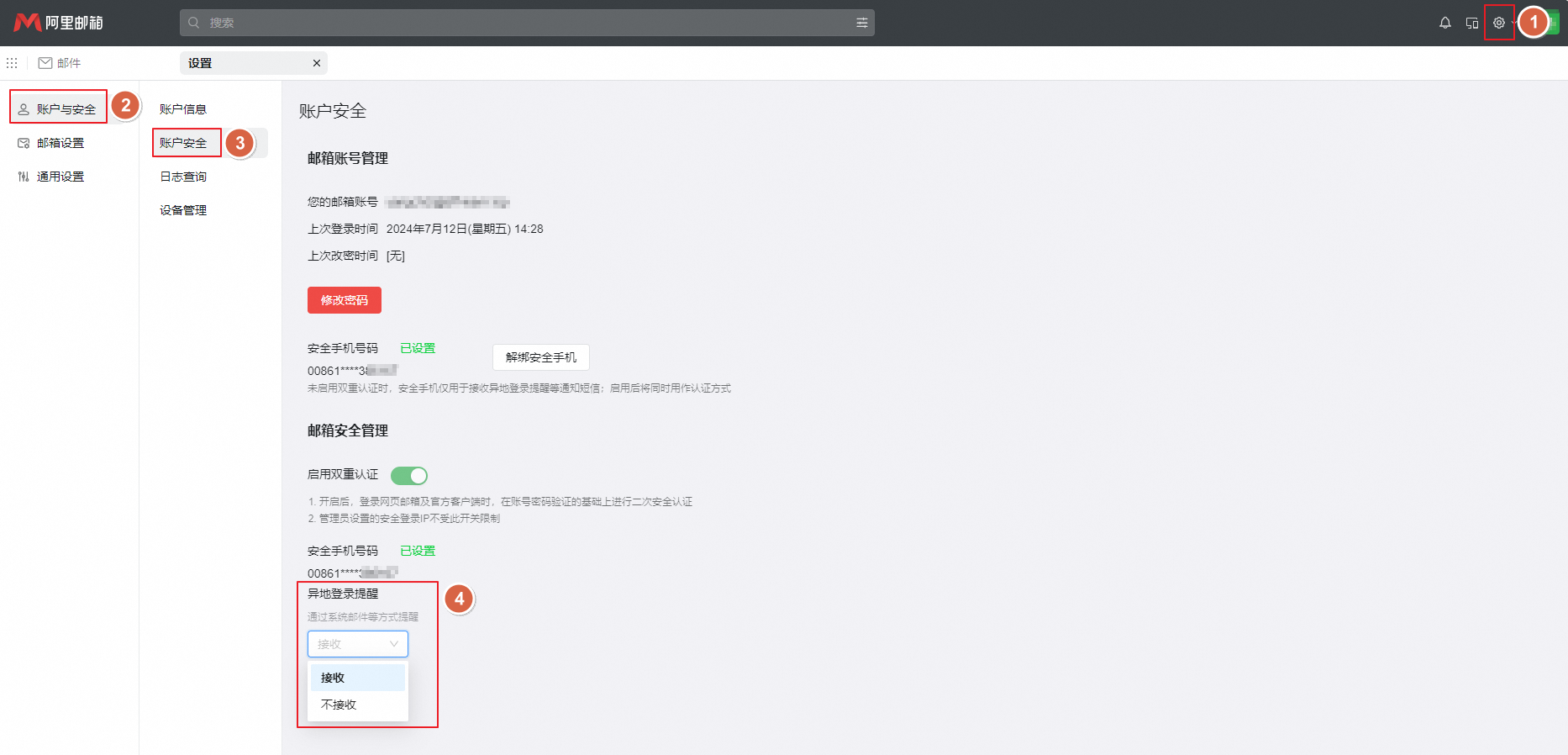Open the app grid launcher icon

pos(12,63)
